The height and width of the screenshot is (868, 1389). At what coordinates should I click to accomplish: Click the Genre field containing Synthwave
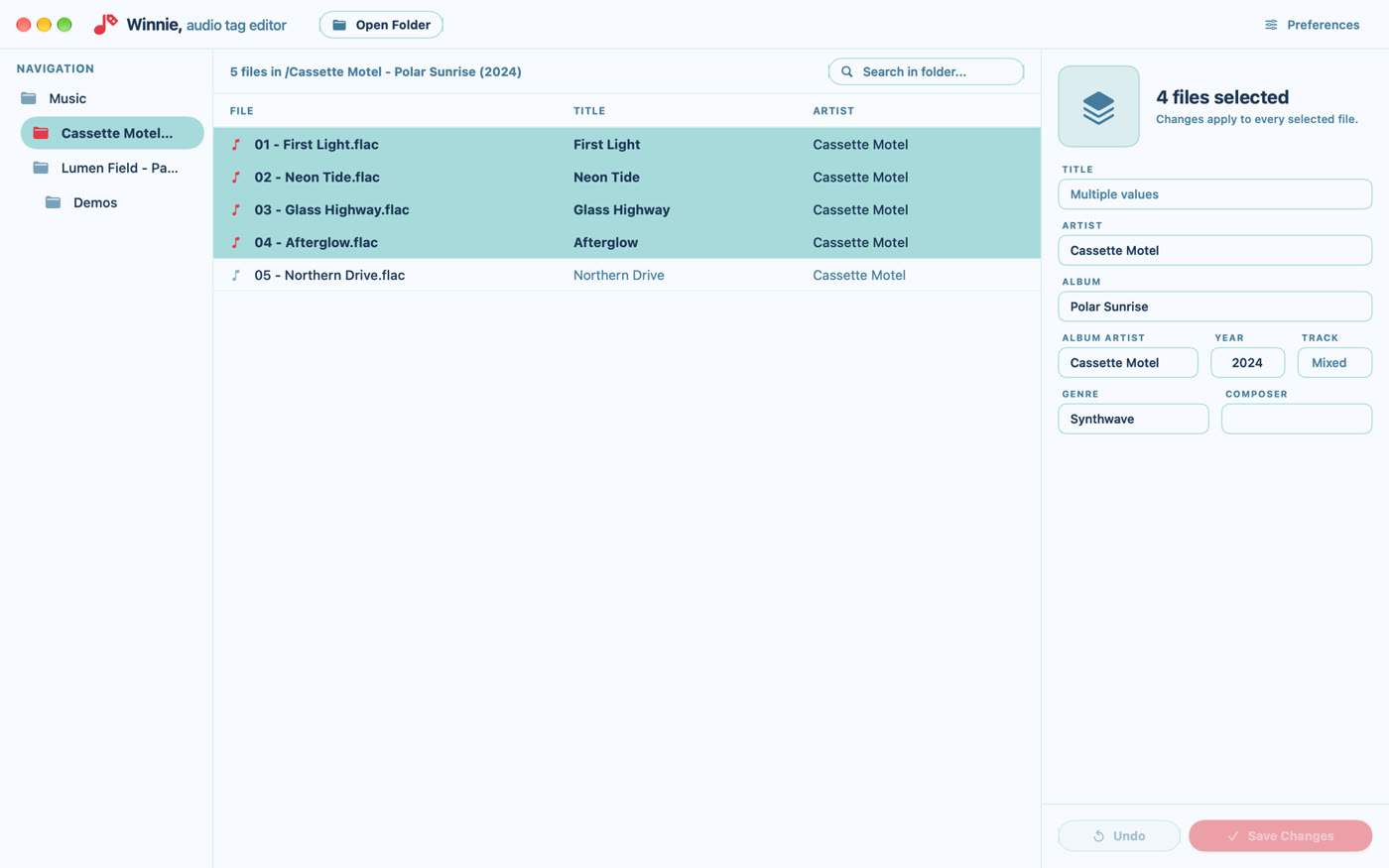tap(1133, 419)
